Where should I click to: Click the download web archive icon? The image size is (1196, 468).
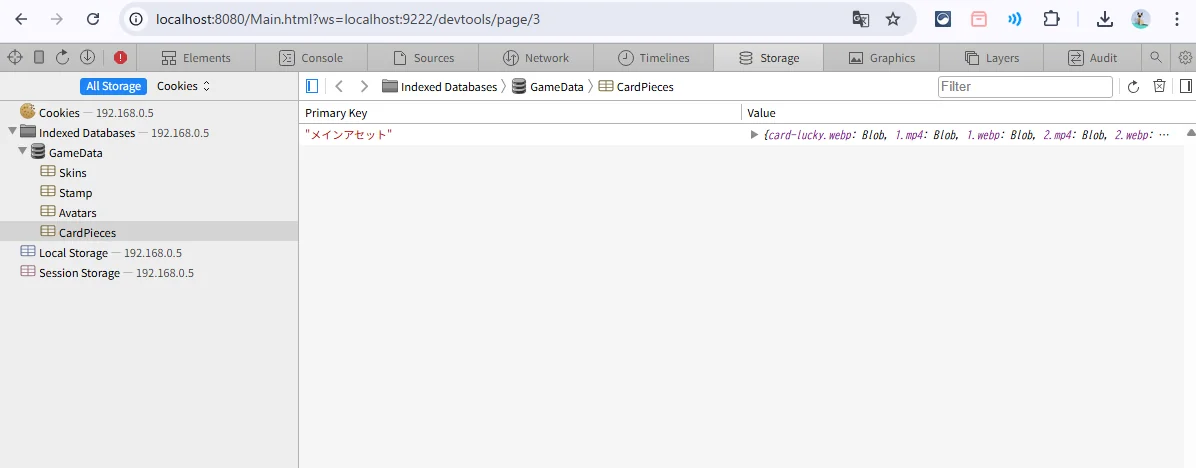click(87, 58)
